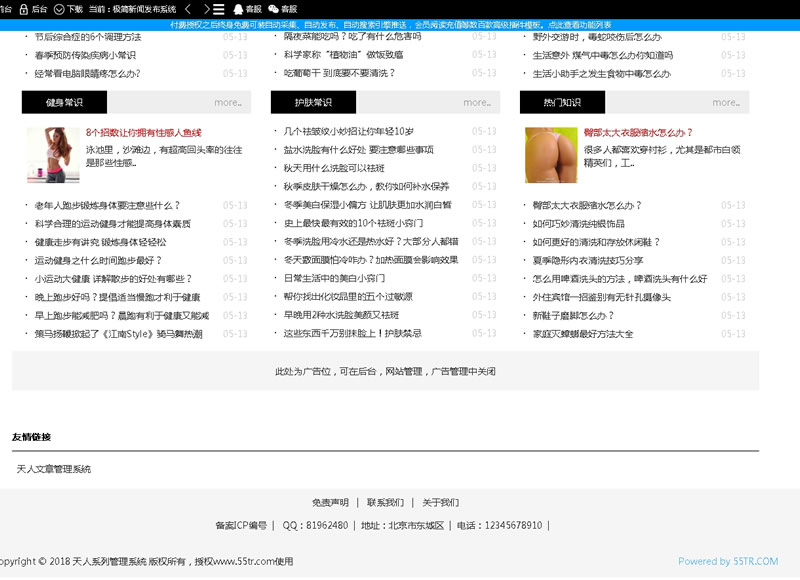800x580 pixels.
Task: Go to previous template with left arrow
Action: click(x=187, y=9)
